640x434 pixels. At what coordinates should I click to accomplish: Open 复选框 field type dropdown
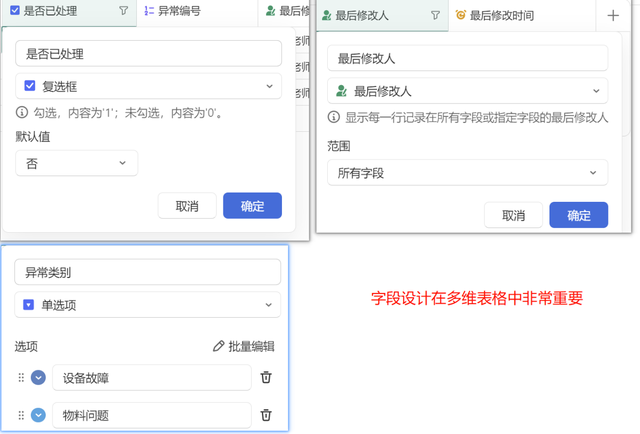(149, 86)
